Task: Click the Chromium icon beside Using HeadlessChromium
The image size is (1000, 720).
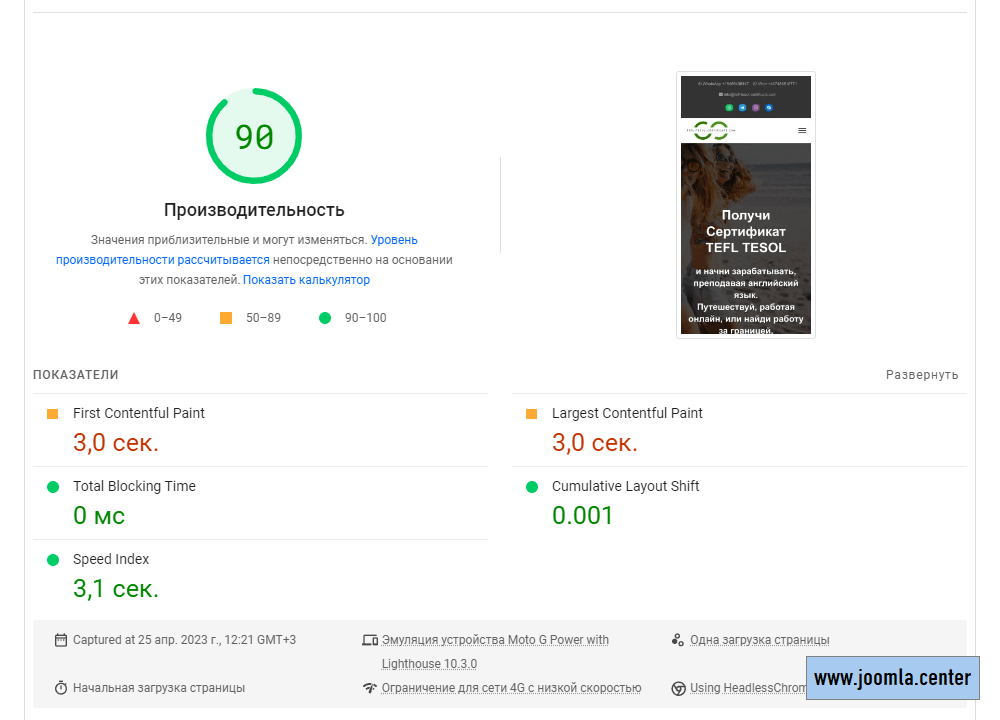Action: [678, 688]
